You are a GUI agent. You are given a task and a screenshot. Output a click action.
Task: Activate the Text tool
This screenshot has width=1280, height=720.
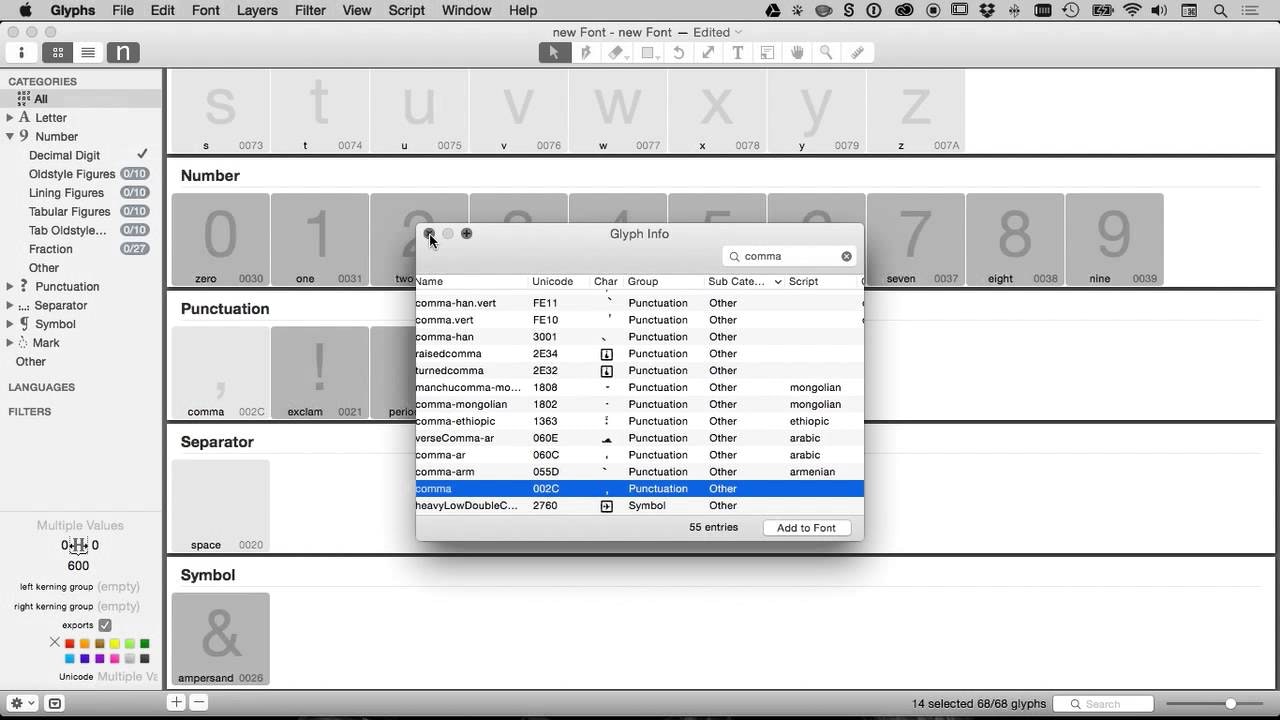pos(738,53)
